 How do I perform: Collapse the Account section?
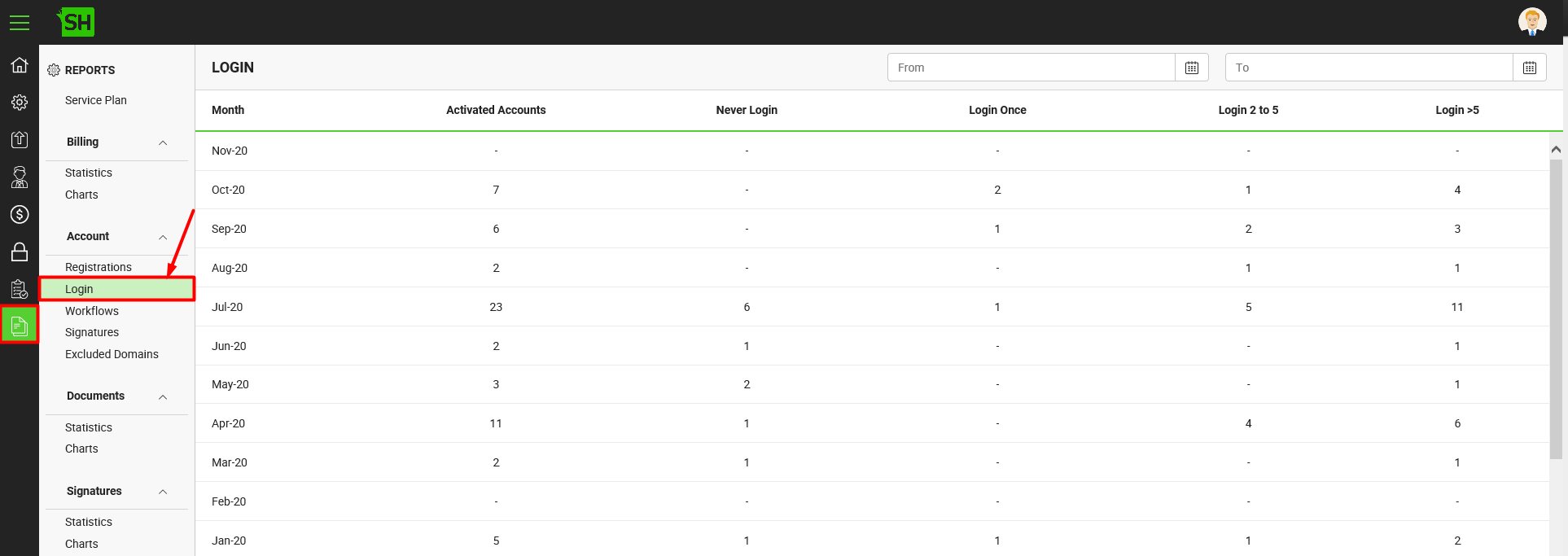[x=163, y=237]
